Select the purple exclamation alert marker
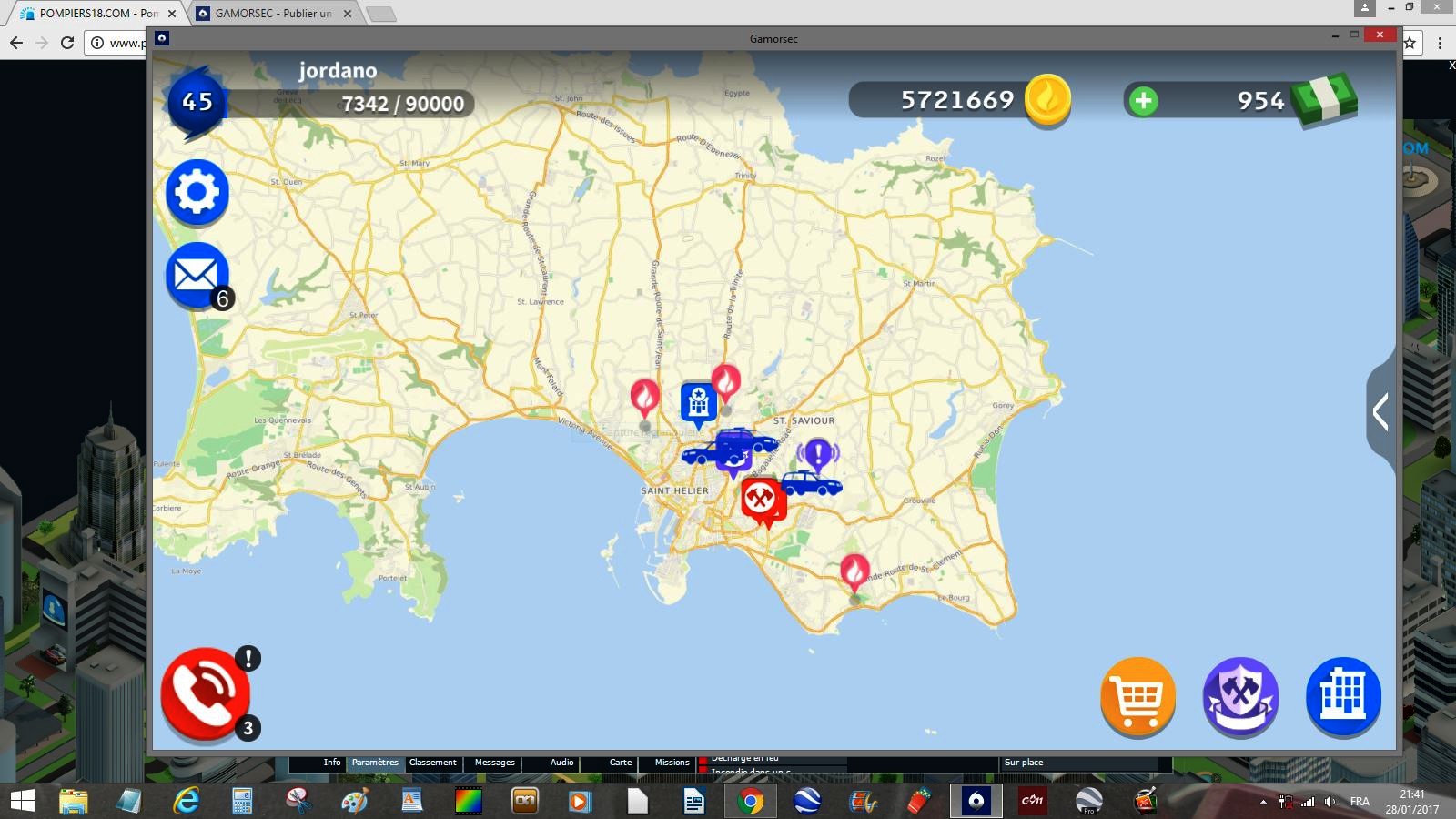Image resolution: width=1456 pixels, height=819 pixels. tap(817, 452)
